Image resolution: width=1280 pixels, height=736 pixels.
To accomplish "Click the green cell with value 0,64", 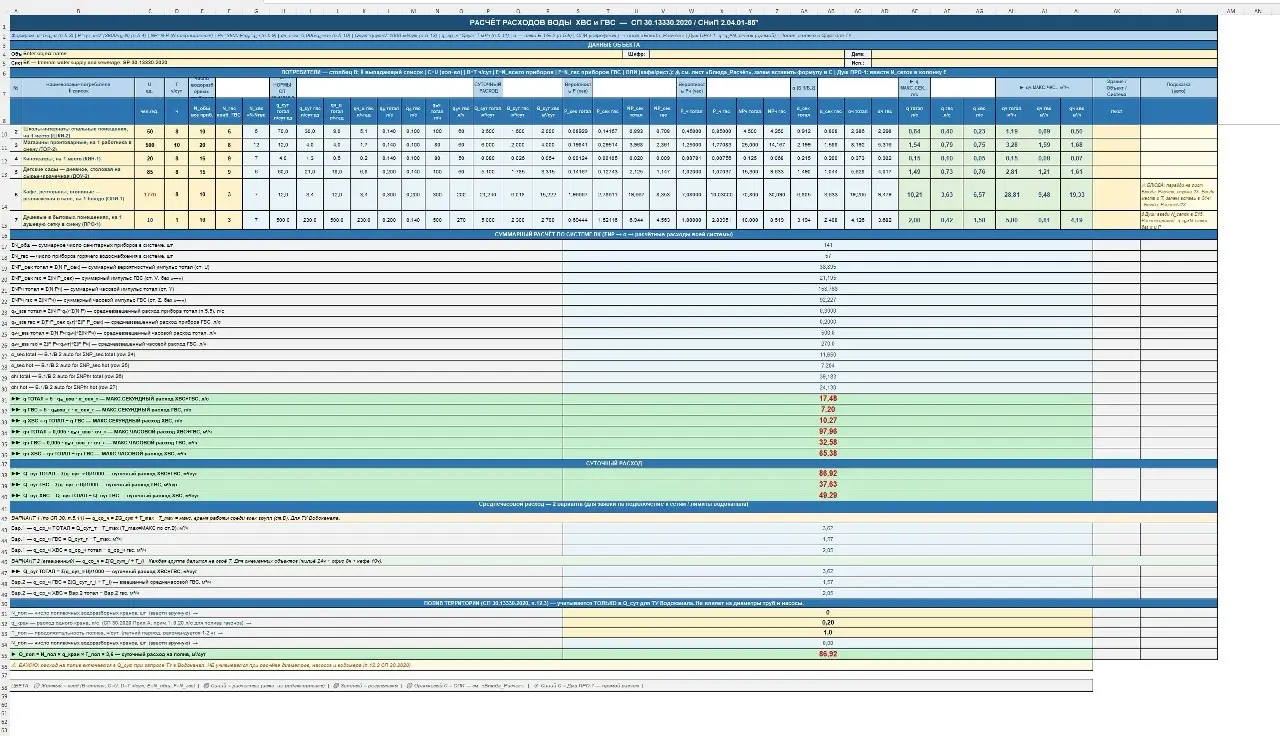I will [914, 131].
